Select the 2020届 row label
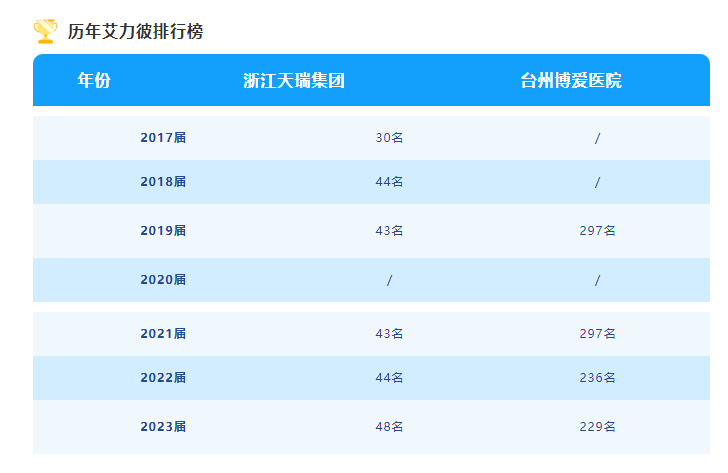The width and height of the screenshot is (728, 473). click(163, 280)
